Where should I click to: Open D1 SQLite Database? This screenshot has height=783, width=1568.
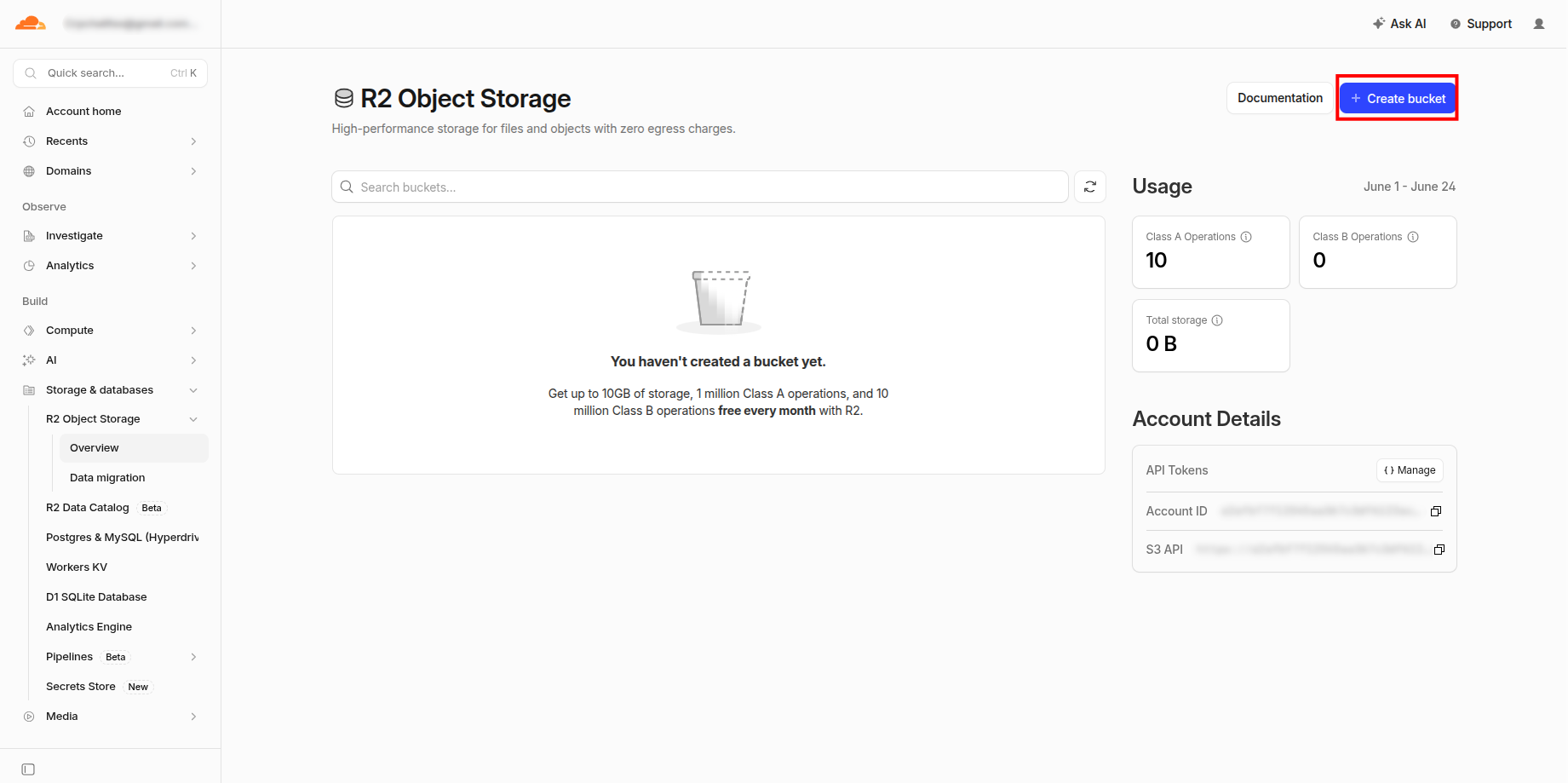click(x=96, y=597)
